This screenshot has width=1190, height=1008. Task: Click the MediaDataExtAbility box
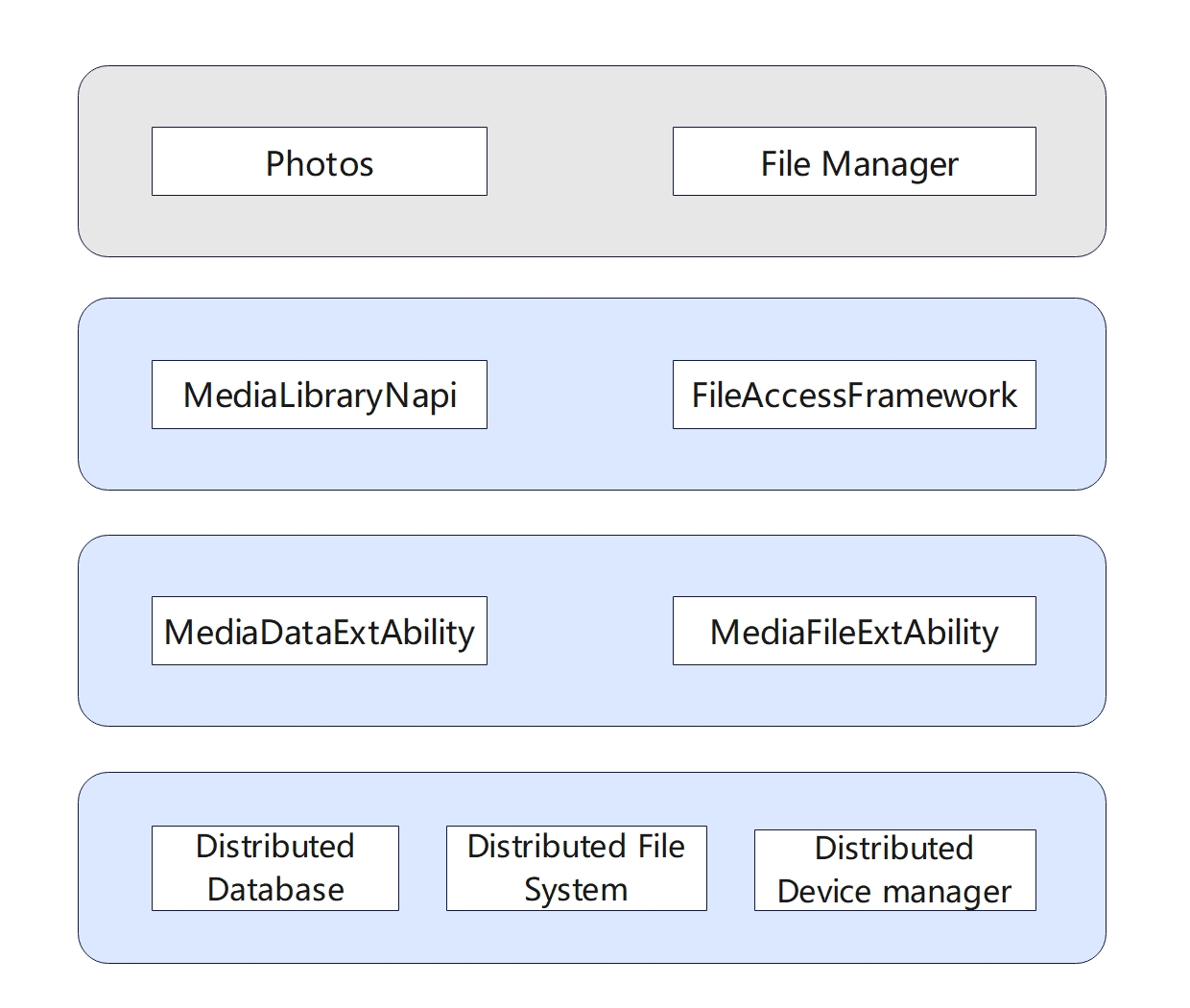pyautogui.click(x=319, y=631)
